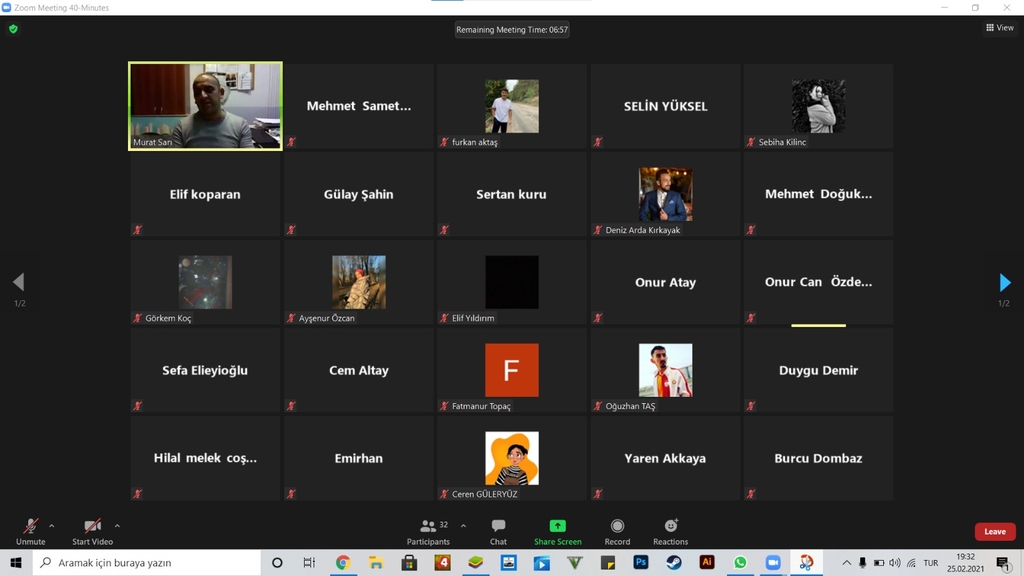Screen dimensions: 1024x576
Task: Start video with the camera button
Action: (x=92, y=529)
